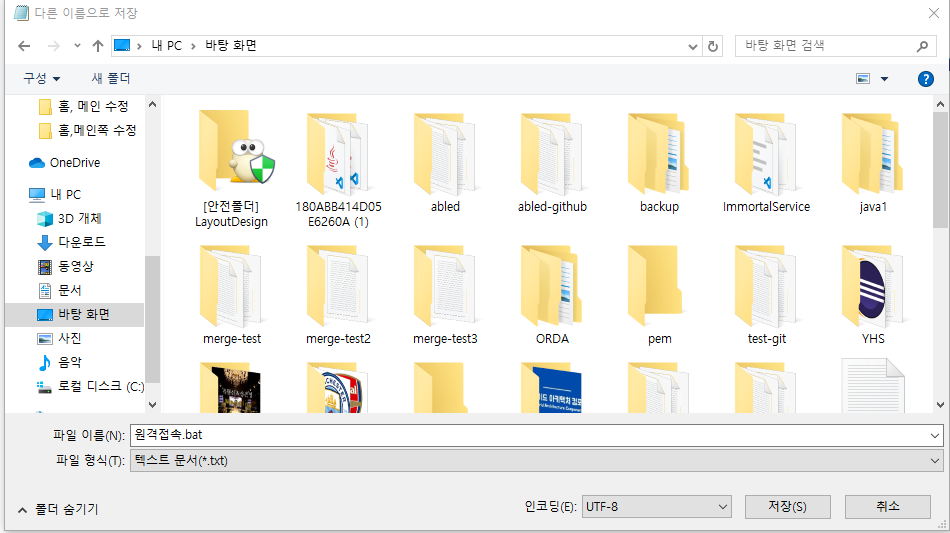Click the search magnifier icon
The height and width of the screenshot is (533, 950).
coord(922,46)
